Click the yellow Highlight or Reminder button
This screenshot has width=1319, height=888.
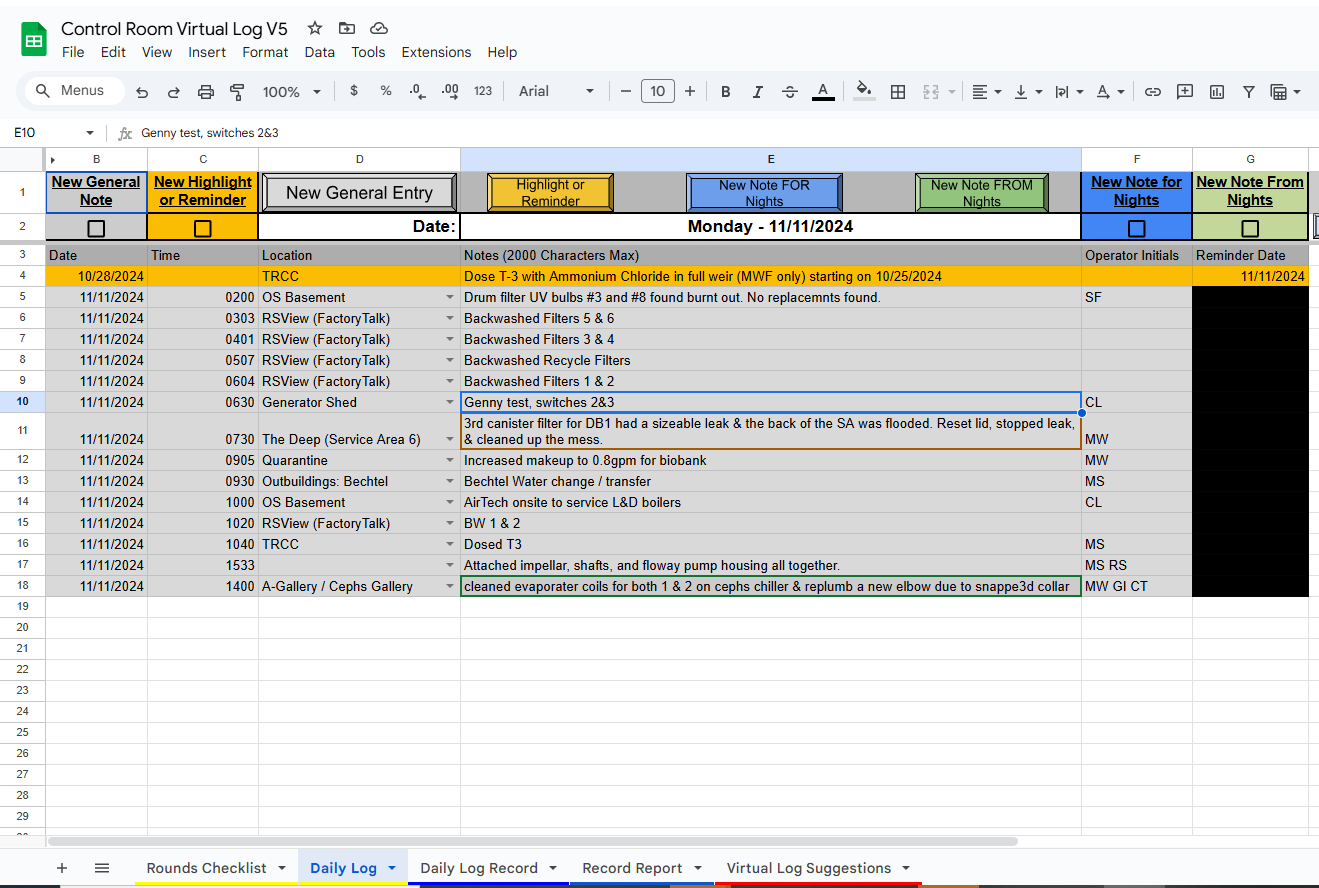[x=550, y=193]
